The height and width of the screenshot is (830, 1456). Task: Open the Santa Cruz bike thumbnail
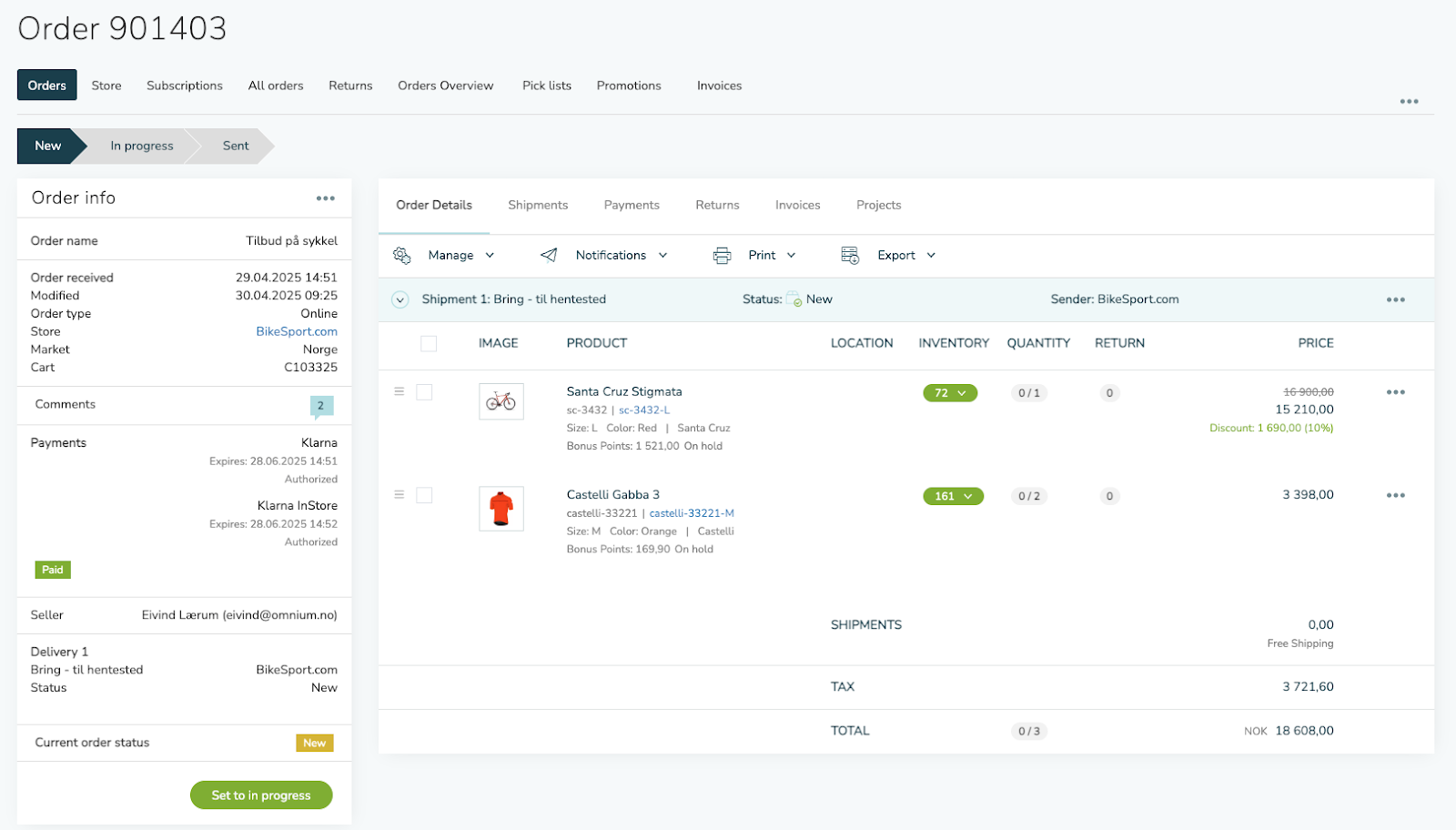point(501,401)
